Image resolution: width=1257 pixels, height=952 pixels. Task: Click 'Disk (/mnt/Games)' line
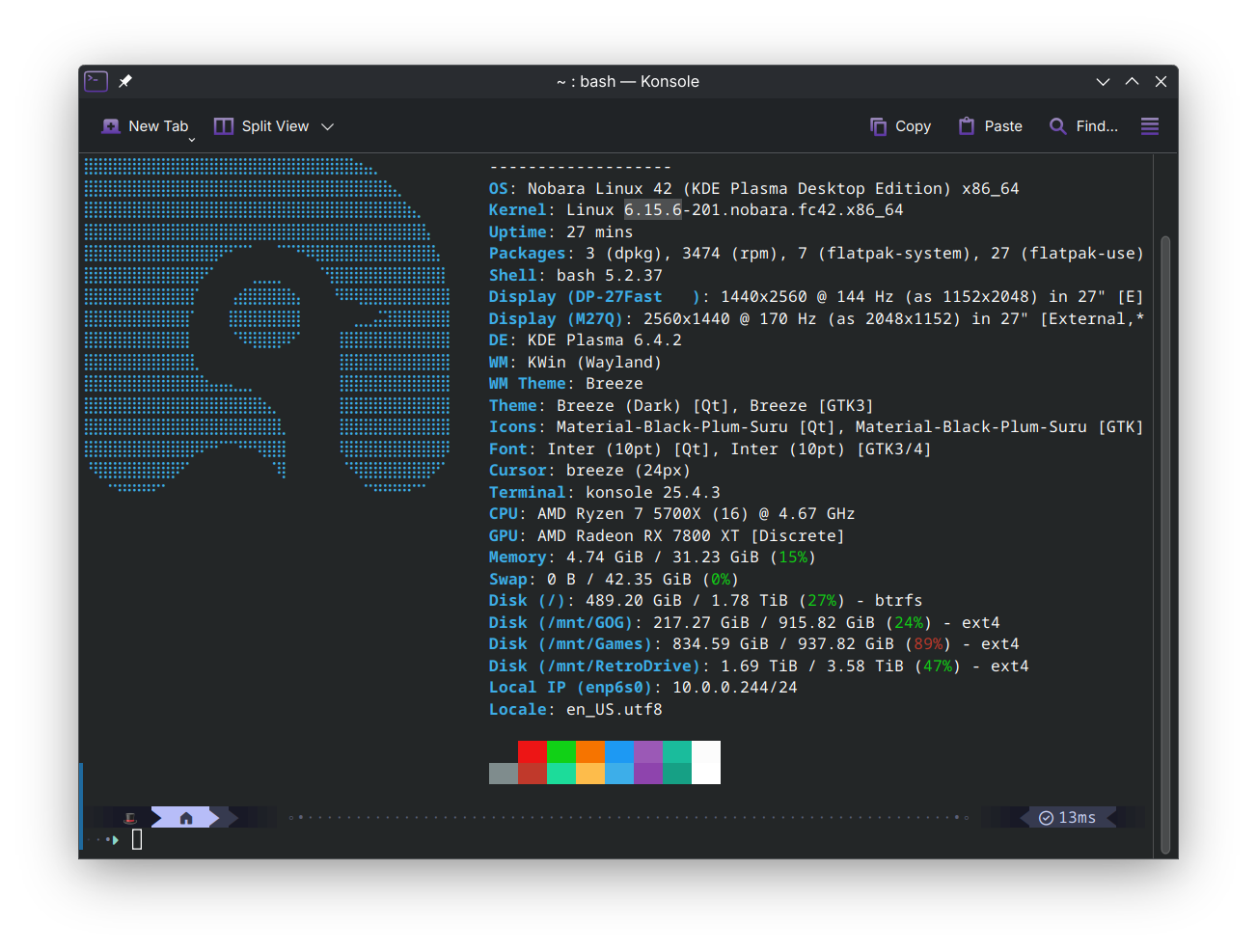(754, 644)
